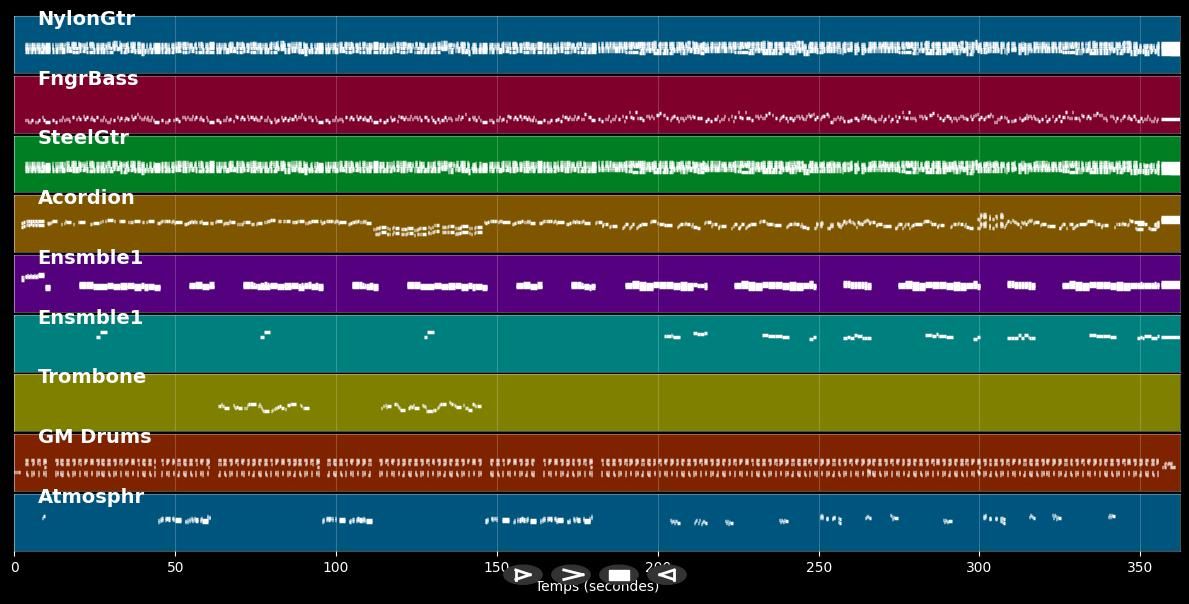This screenshot has height=604, width=1189.
Task: Click the "Temps (secondes)" axis label
Action: (x=597, y=589)
